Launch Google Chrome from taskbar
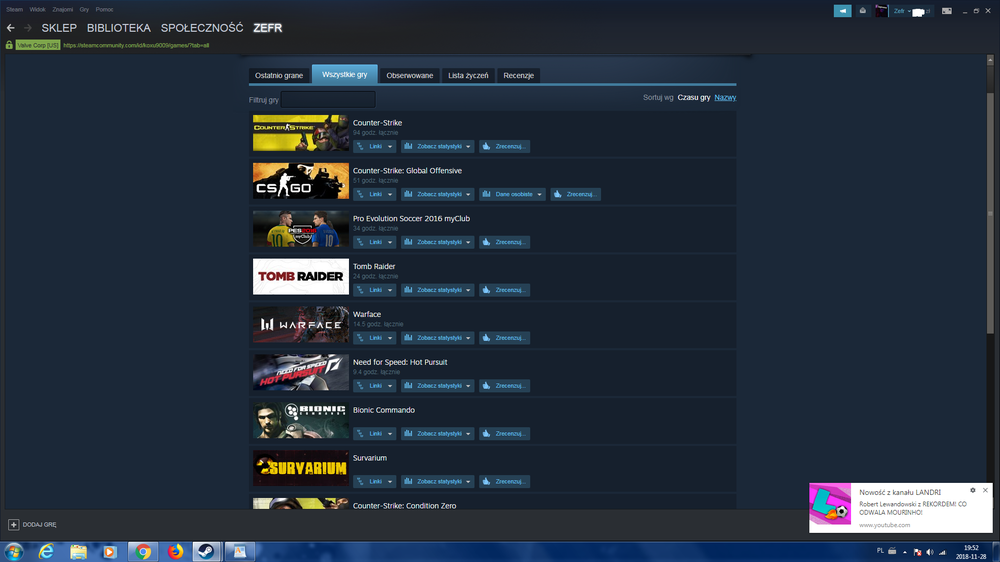The height and width of the screenshot is (562, 1000). (143, 551)
